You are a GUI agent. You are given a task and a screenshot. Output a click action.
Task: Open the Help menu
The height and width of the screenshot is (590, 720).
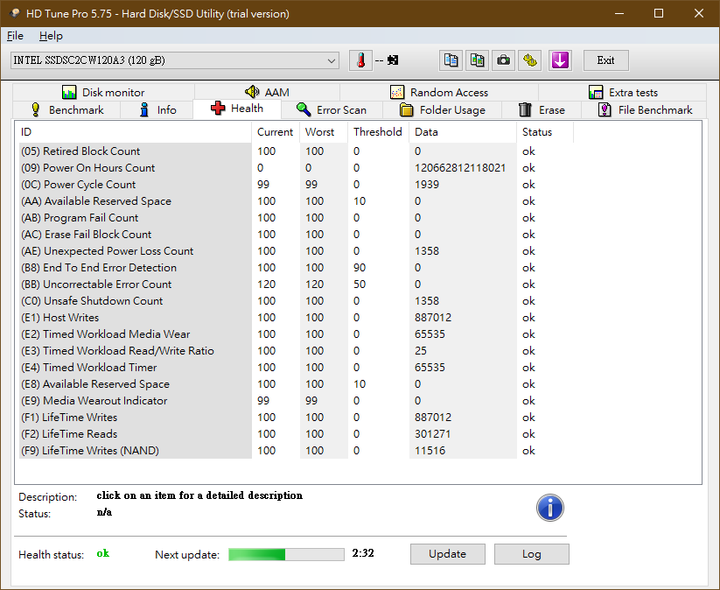tap(51, 36)
